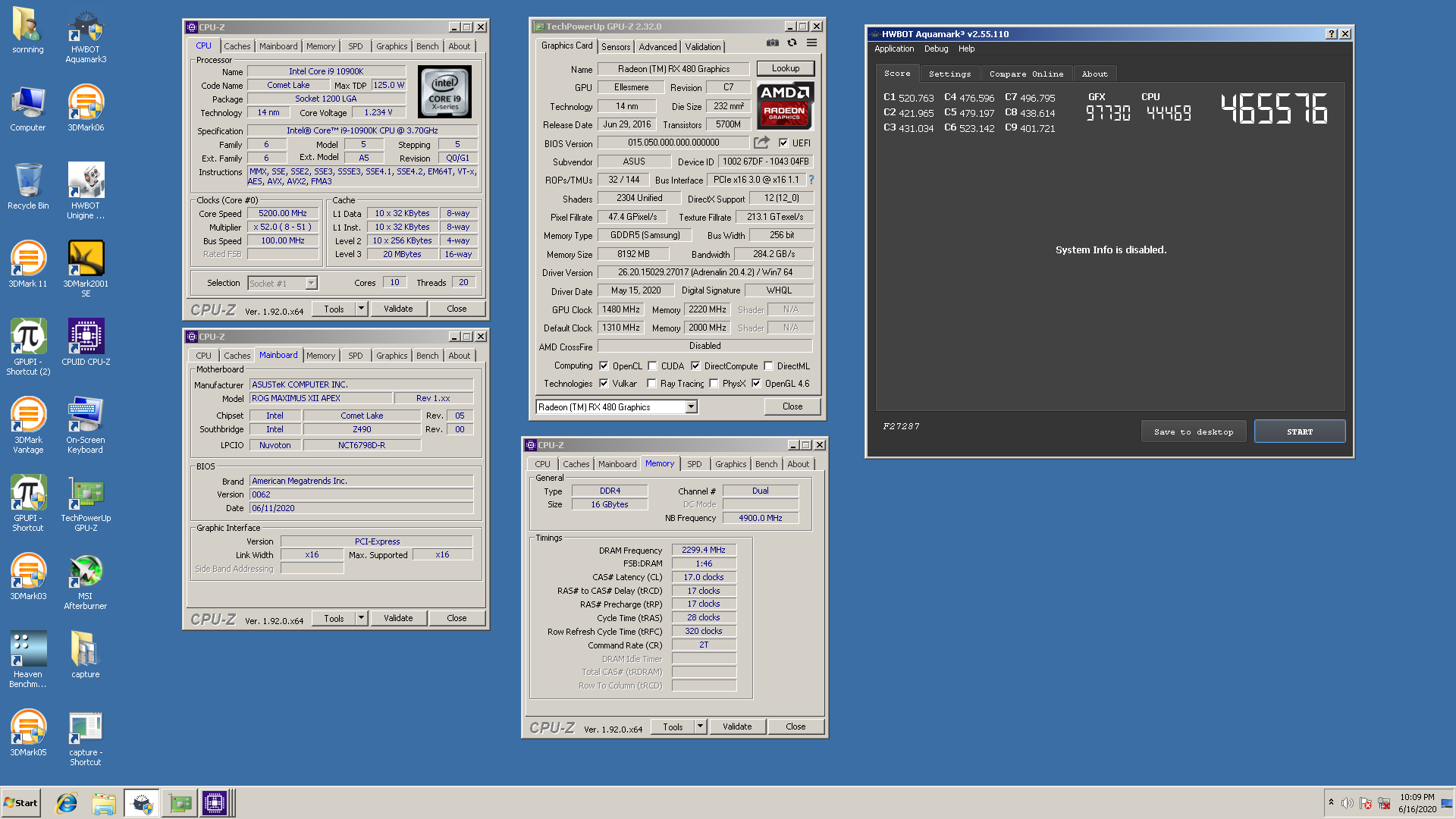Toggle the Vulkan checkbox
Screen dimensions: 1456x819
[x=604, y=383]
